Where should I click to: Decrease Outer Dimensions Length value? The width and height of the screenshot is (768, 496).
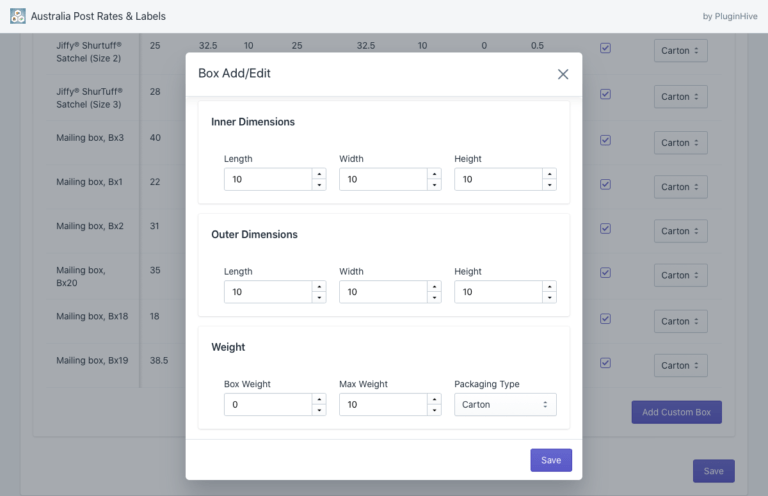click(319, 298)
